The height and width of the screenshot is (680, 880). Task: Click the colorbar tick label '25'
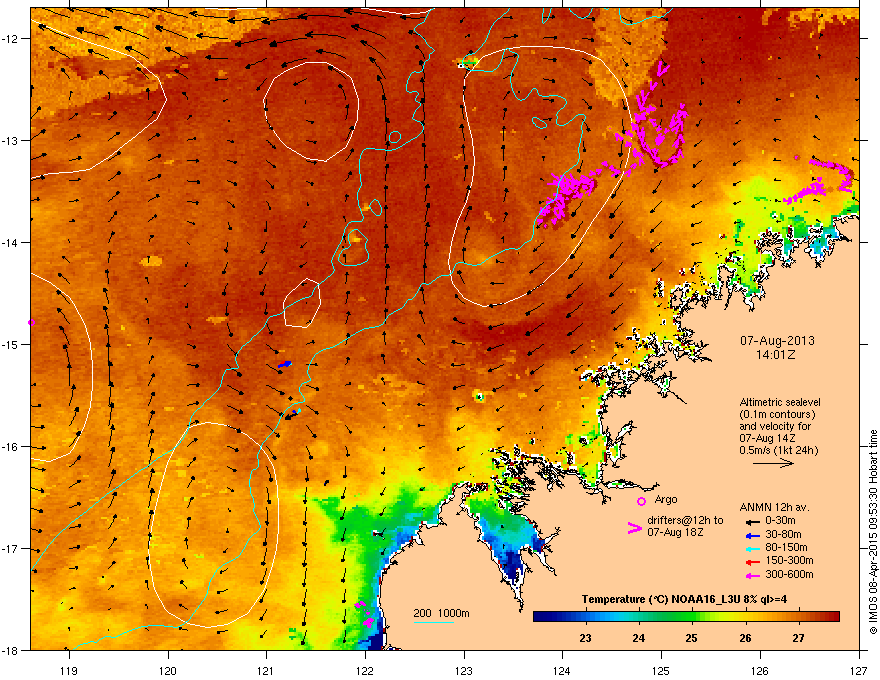(691, 638)
